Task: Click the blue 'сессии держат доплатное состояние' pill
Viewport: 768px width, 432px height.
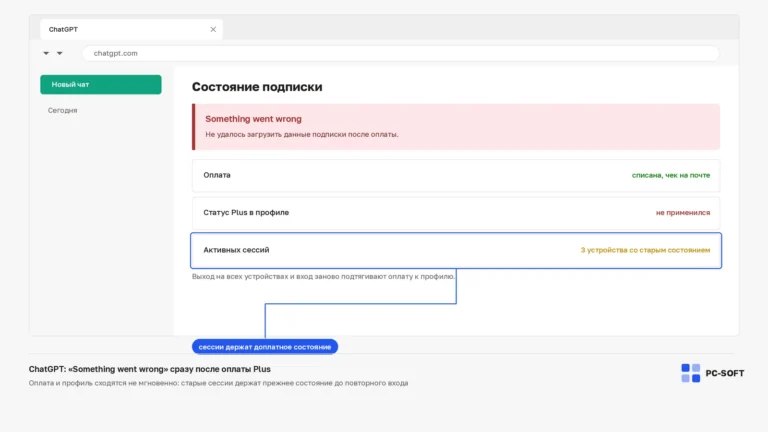Action: [264, 347]
